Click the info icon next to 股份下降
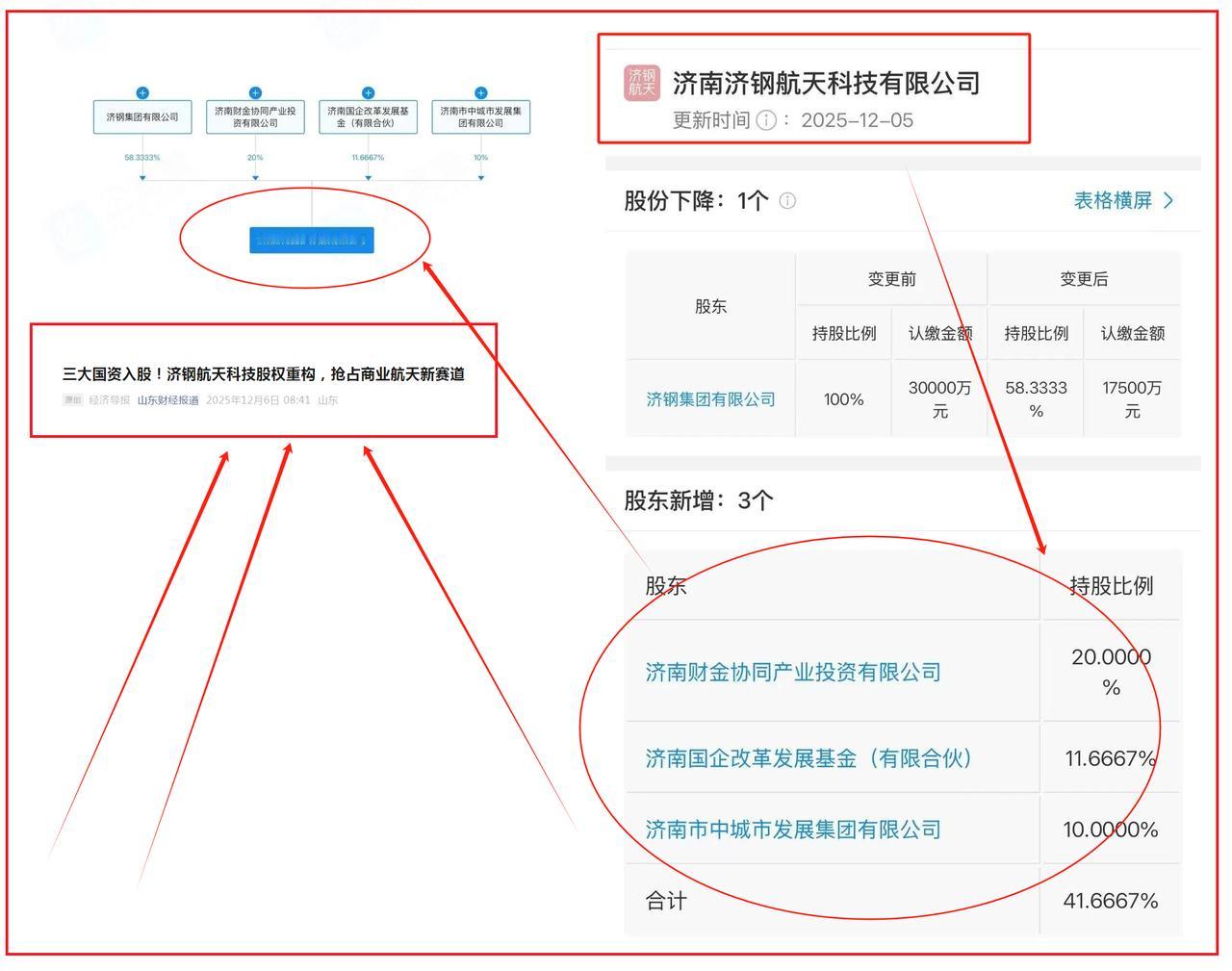 [788, 201]
